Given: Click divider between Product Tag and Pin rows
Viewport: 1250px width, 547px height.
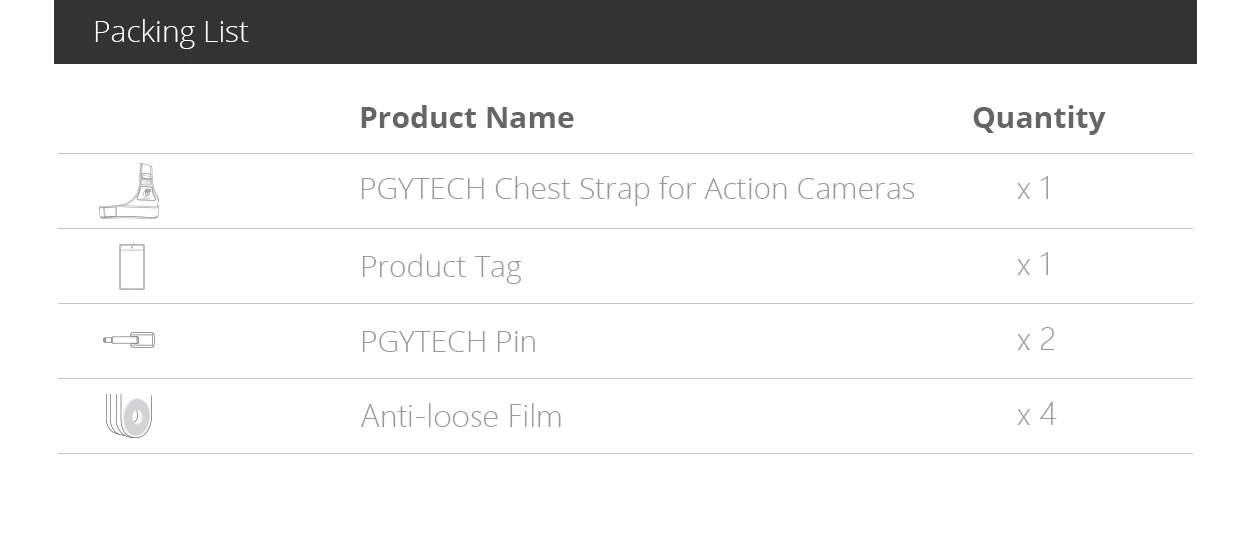Looking at the screenshot, I should [625, 303].
